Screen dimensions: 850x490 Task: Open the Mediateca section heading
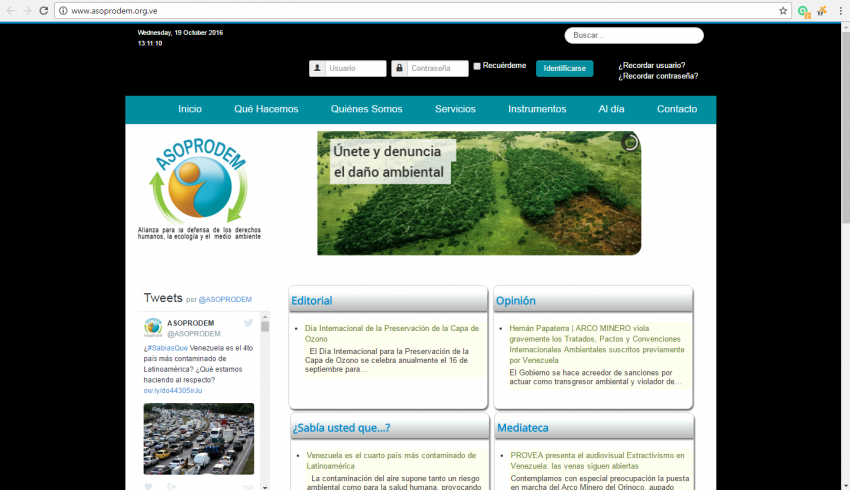click(x=523, y=428)
